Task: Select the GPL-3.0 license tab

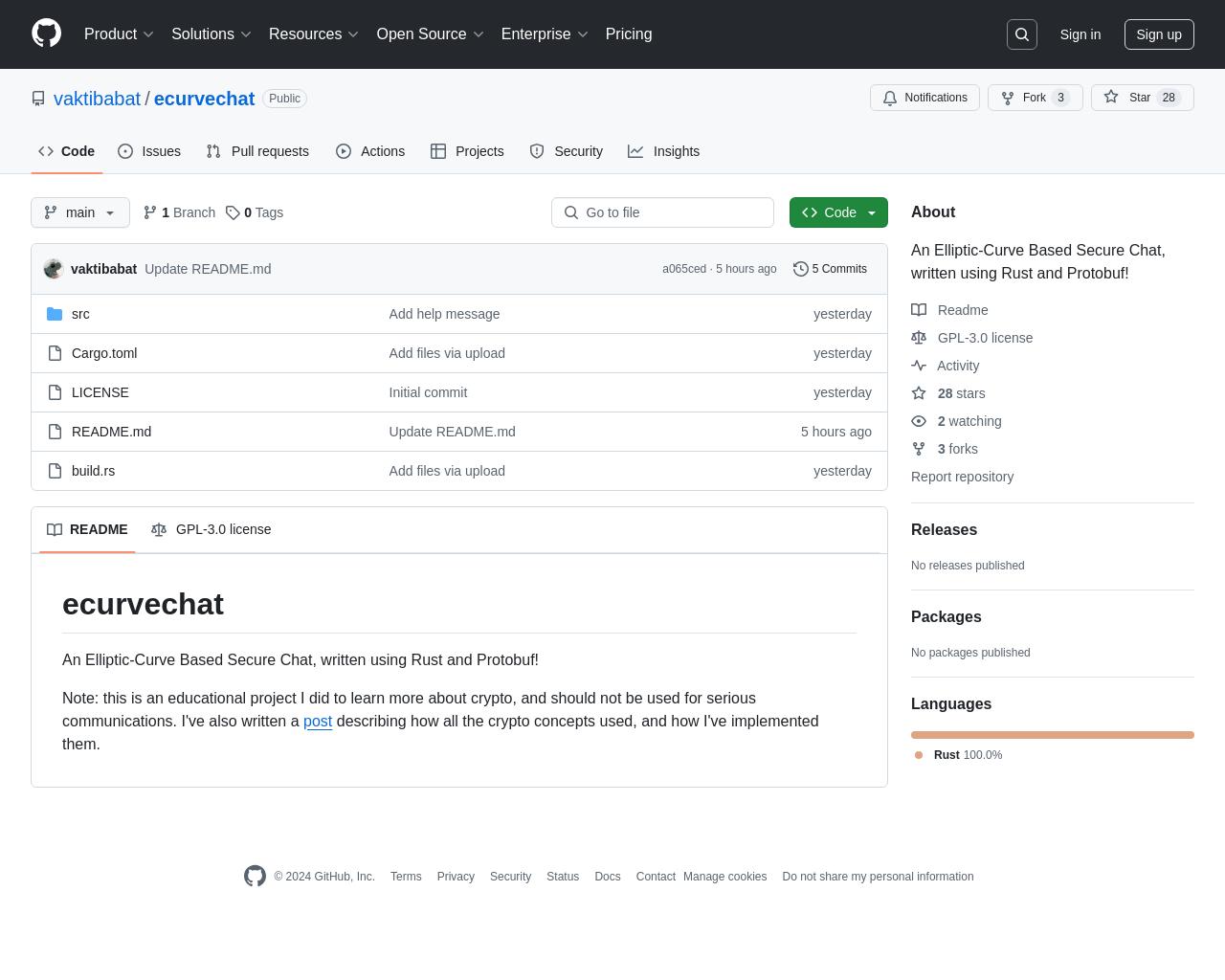Action: 212,529
